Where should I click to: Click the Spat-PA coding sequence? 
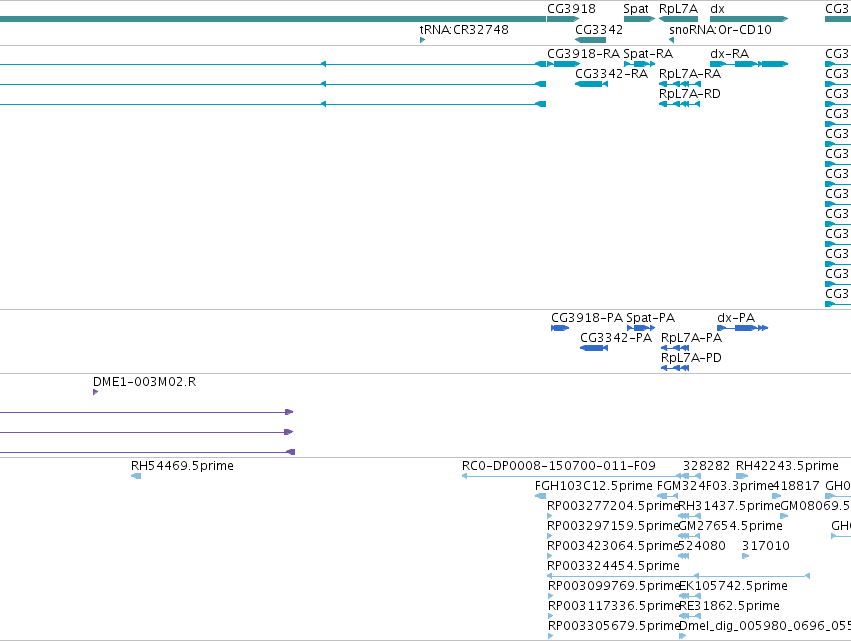(x=641, y=328)
